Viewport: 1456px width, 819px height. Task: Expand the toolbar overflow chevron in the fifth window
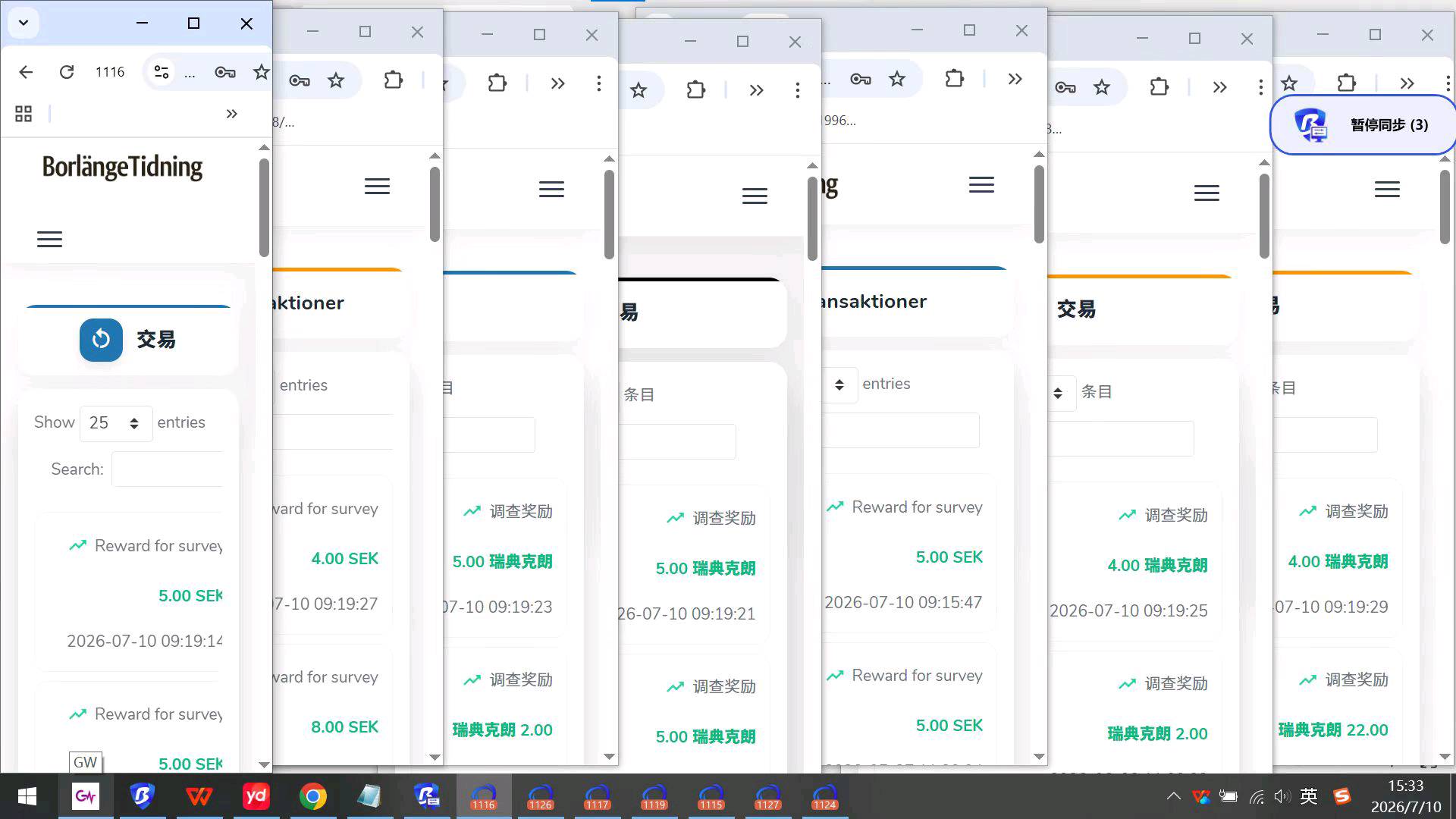pyautogui.click(x=1015, y=79)
